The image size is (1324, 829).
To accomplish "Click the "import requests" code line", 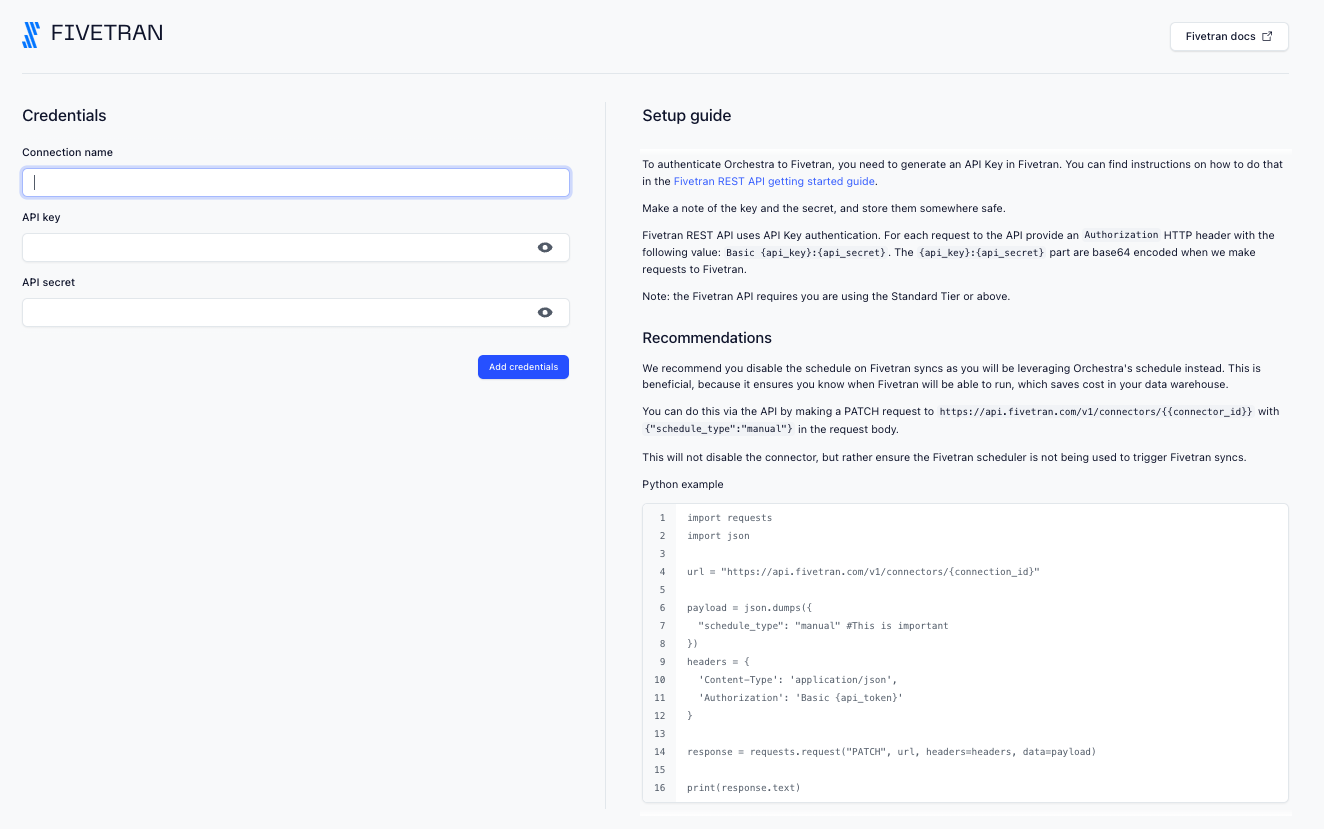I will click(729, 518).
